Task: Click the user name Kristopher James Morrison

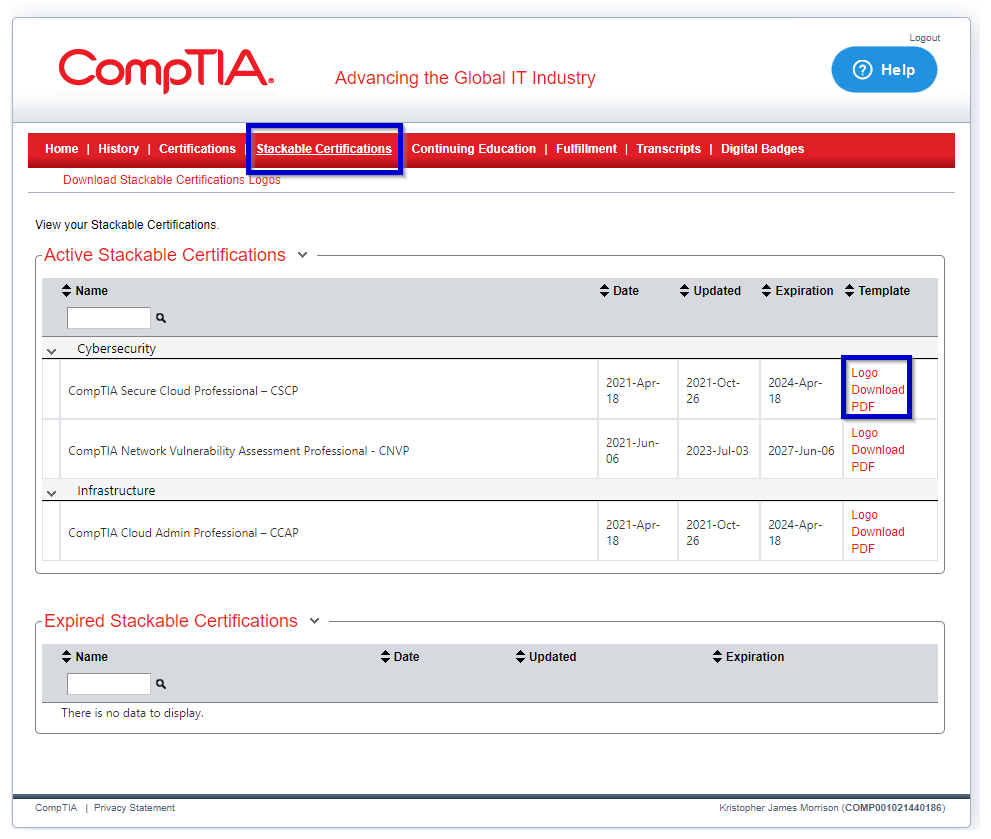Action: [779, 808]
